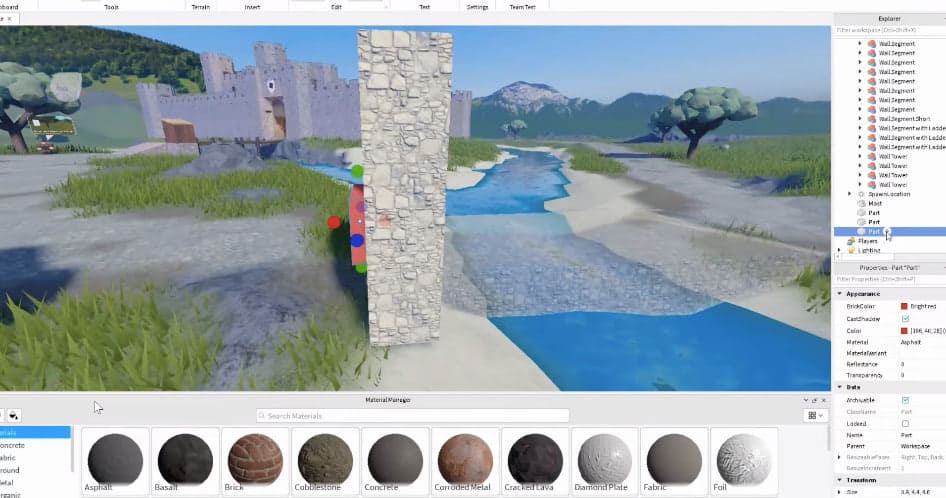Select Wall Segment Short in Explorer
The image size is (946, 498).
coord(904,119)
